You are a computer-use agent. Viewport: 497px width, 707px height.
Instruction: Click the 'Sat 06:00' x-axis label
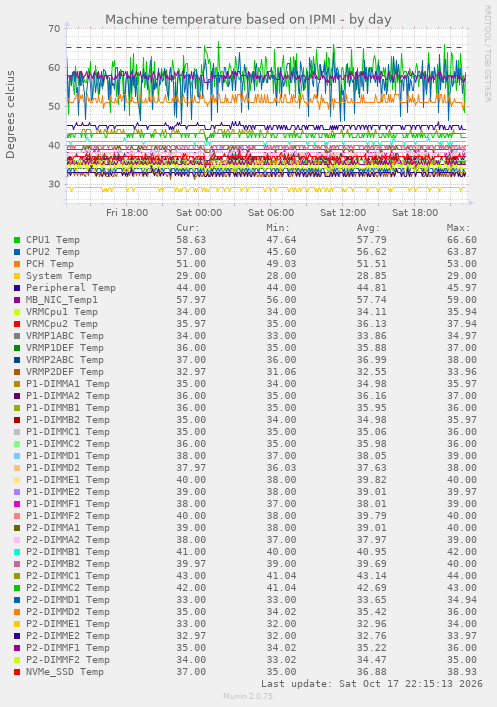271,213
